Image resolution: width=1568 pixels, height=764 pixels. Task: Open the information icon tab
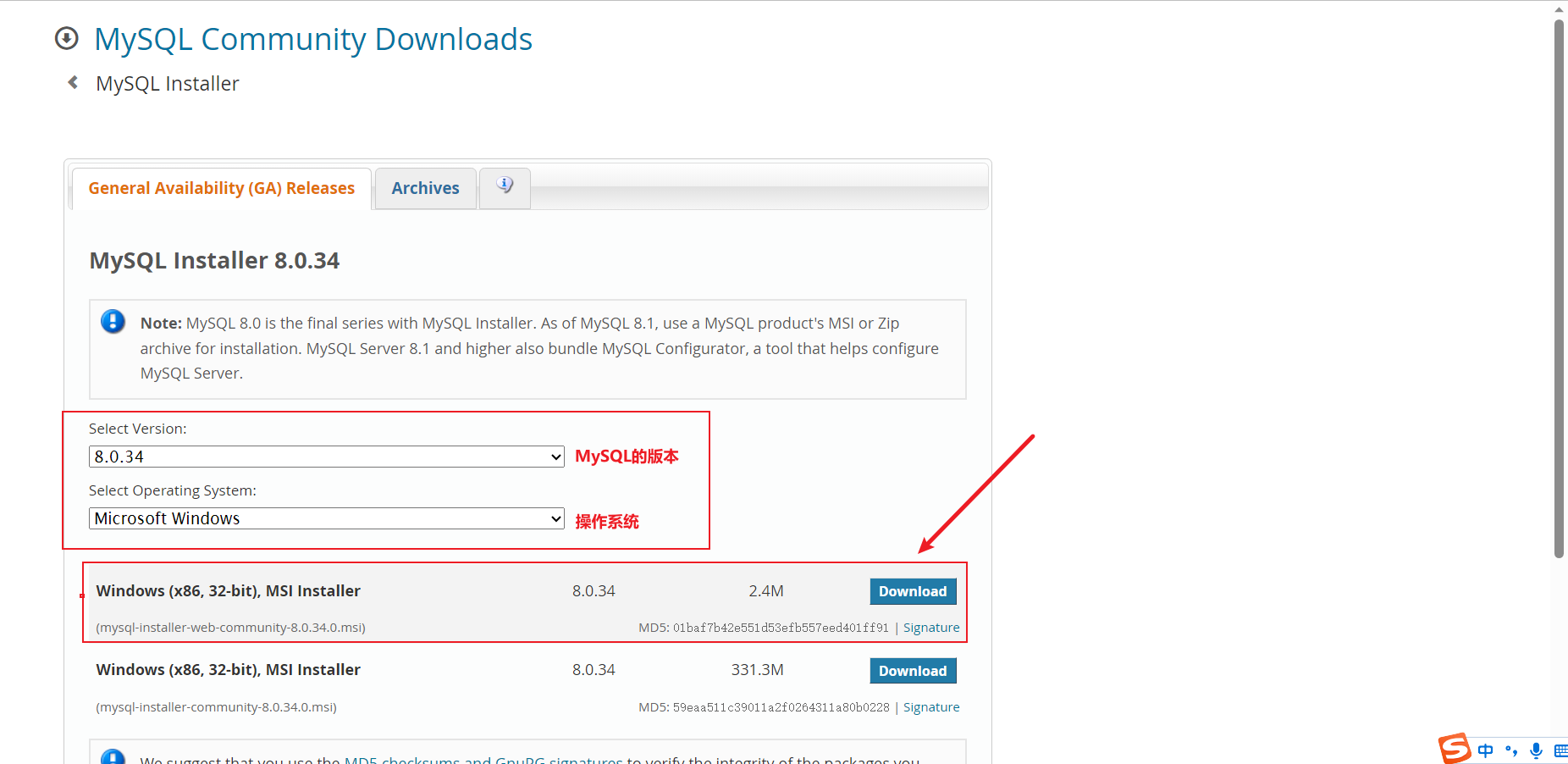505,187
